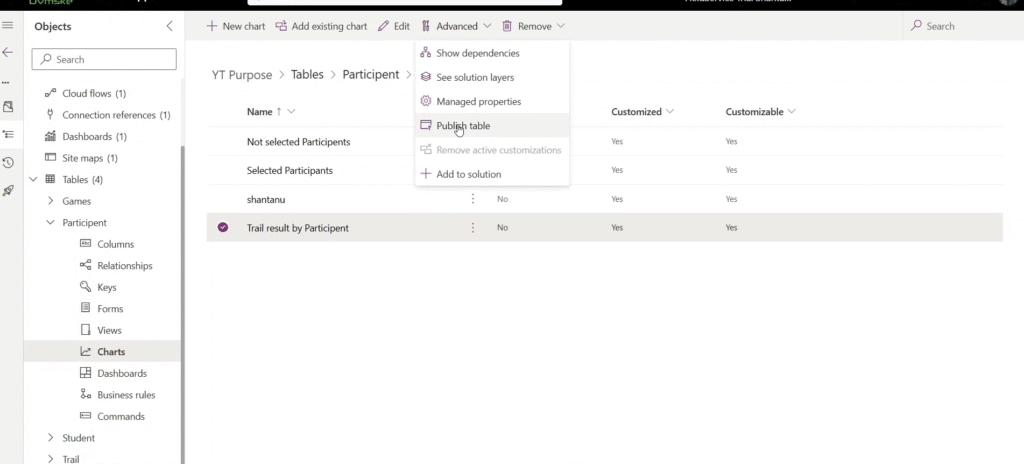Select Show dependencies menu entry
Viewport: 1024px width, 464px height.
(477, 53)
